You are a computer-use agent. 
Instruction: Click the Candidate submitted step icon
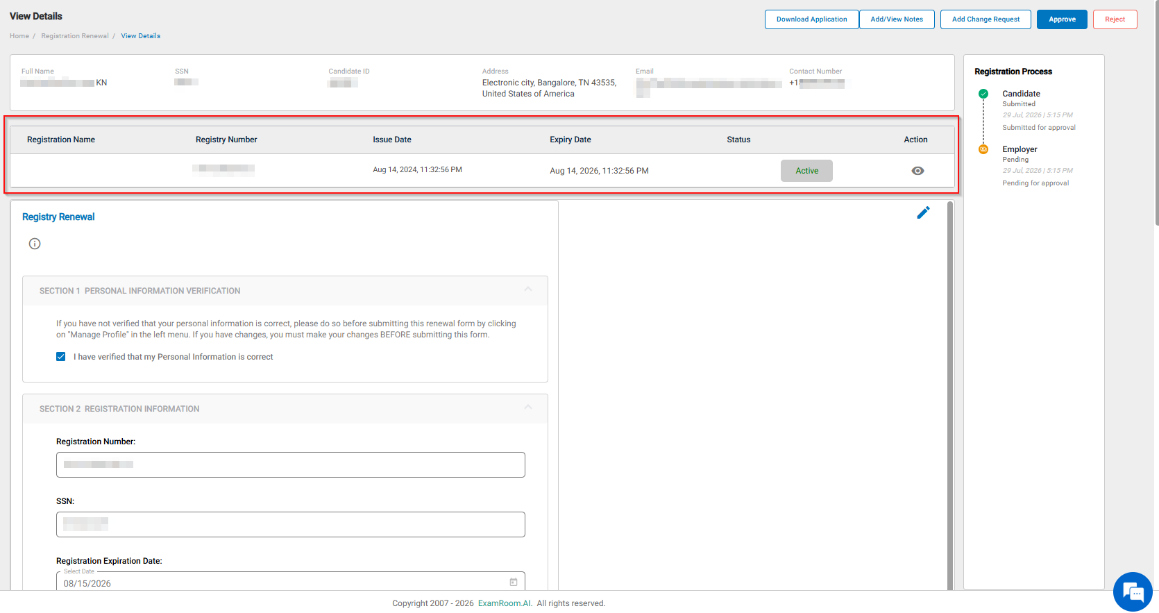click(x=983, y=94)
